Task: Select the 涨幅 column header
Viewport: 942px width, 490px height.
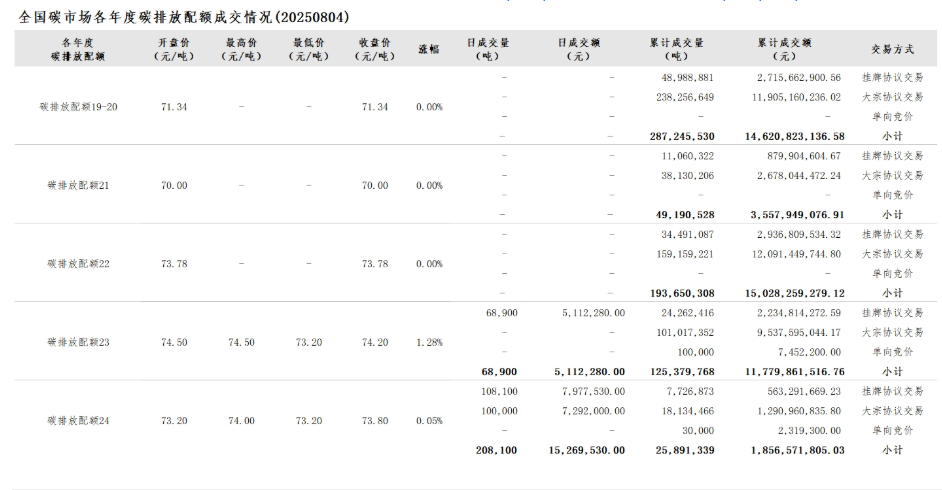Action: click(428, 49)
